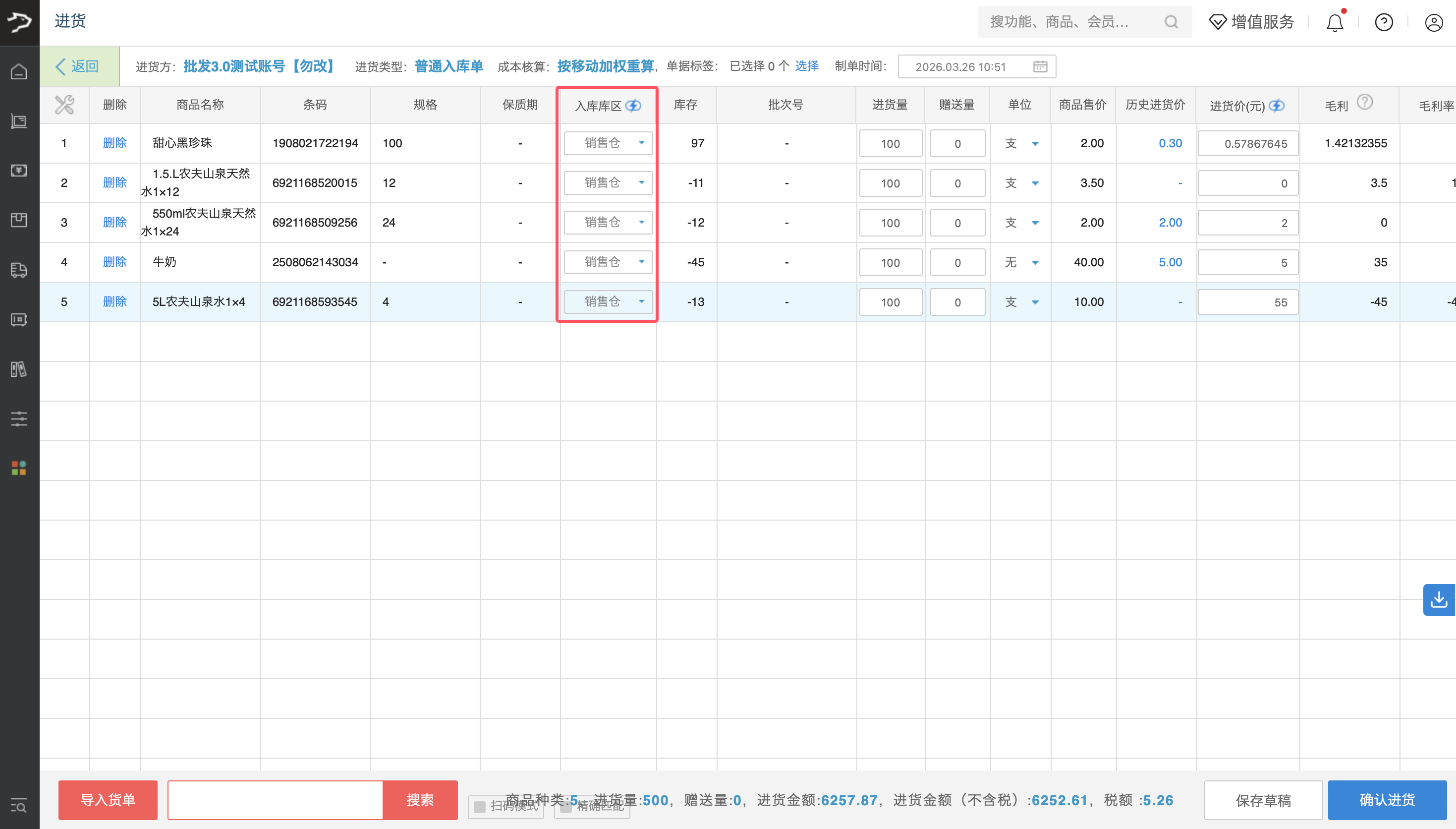This screenshot has height=829, width=1456.
Task: Click the notification bell with red dot
Action: point(1334,22)
